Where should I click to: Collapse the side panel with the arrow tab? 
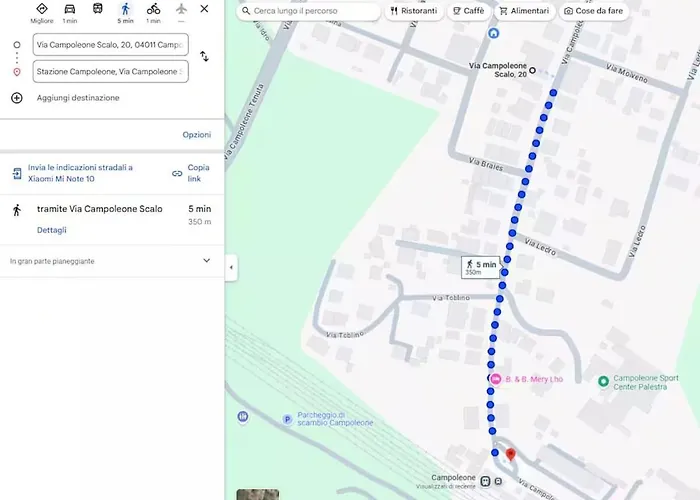pos(231,267)
